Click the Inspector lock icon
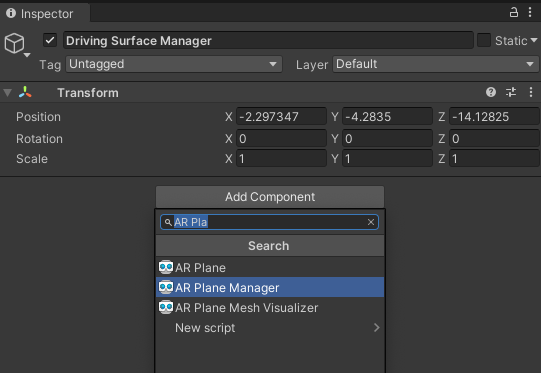The height and width of the screenshot is (373, 541). tap(514, 12)
